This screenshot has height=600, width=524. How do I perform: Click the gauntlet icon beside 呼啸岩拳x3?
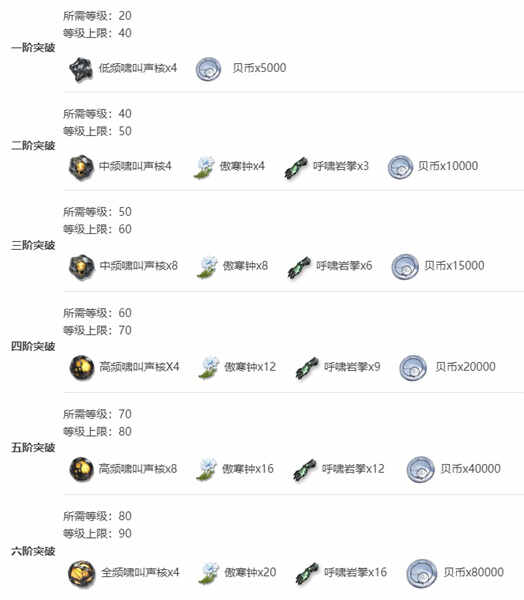point(296,168)
